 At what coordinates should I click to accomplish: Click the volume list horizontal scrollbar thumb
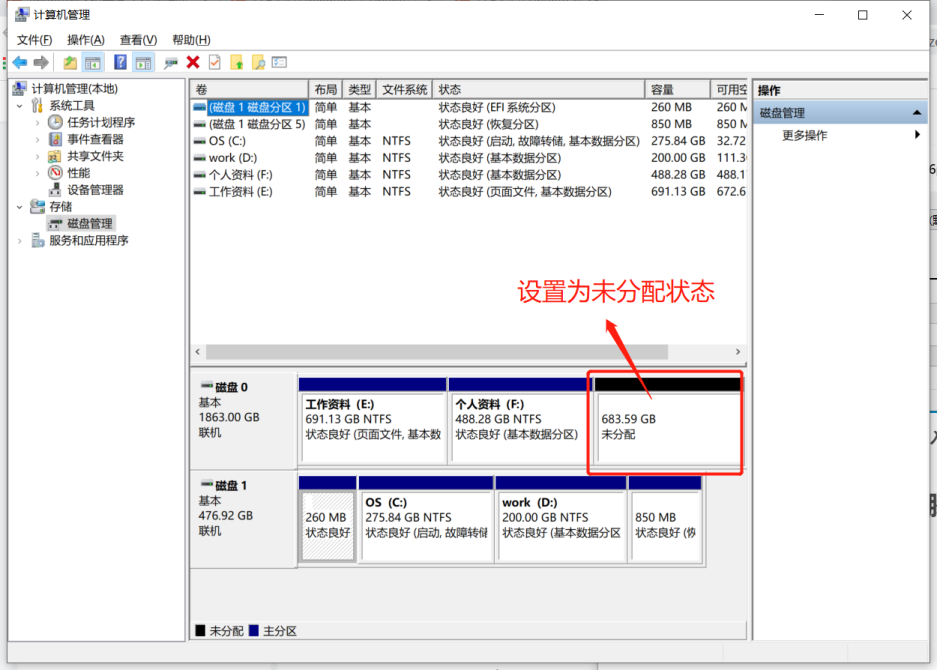coord(437,352)
